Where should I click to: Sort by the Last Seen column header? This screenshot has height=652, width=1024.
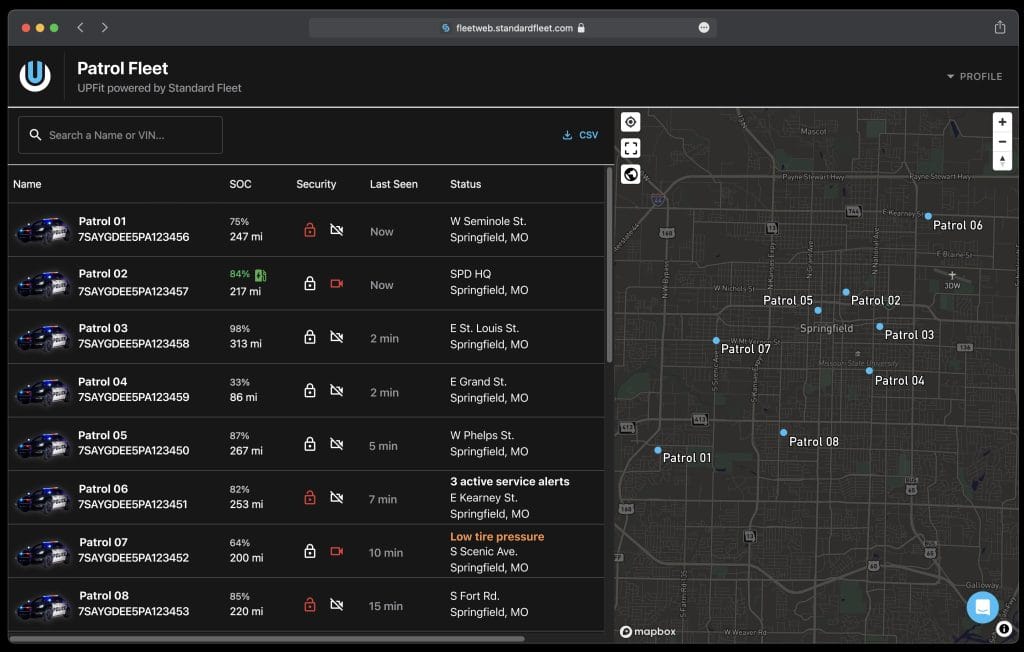393,184
